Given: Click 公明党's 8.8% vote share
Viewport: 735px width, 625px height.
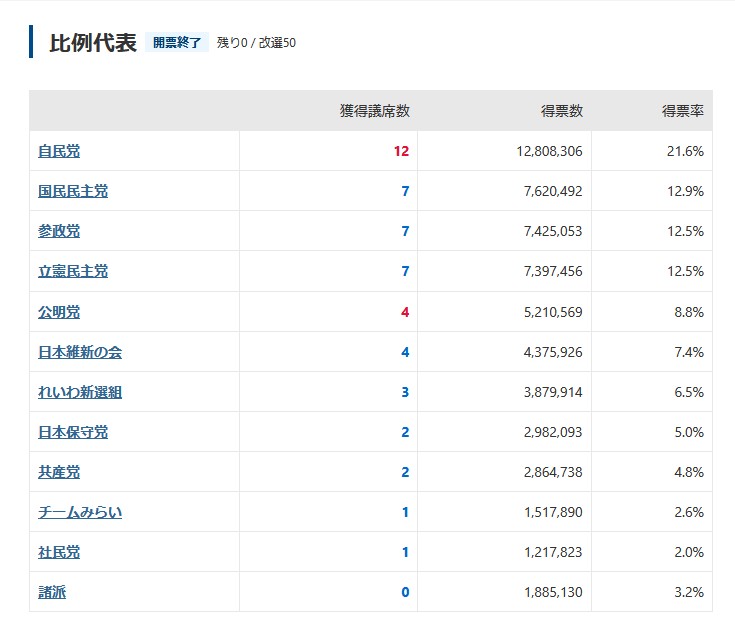Looking at the screenshot, I should click(688, 312).
